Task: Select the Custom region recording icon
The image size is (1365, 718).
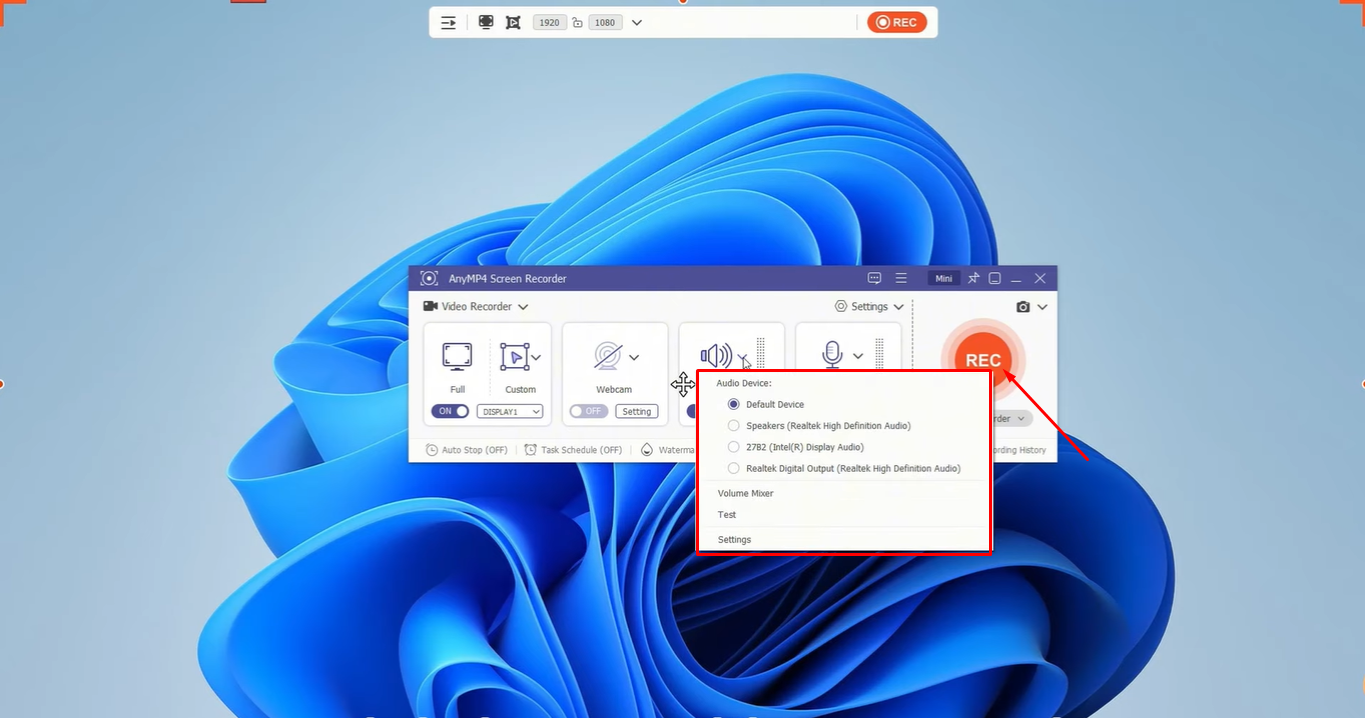Action: point(514,356)
